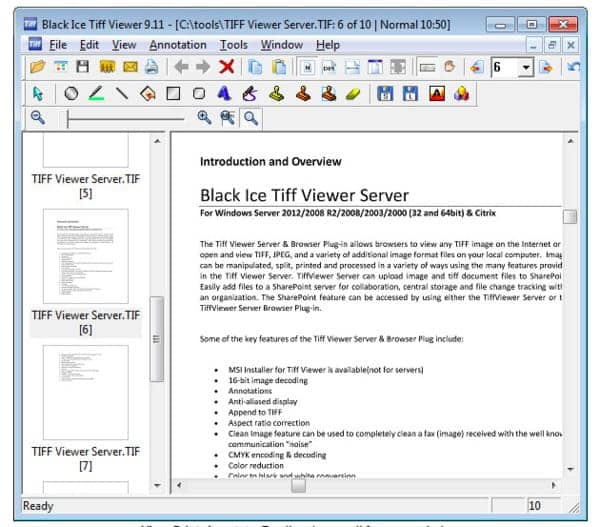Select the arrow pointer selection tool
Screen dimensions: 600x527
point(38,94)
